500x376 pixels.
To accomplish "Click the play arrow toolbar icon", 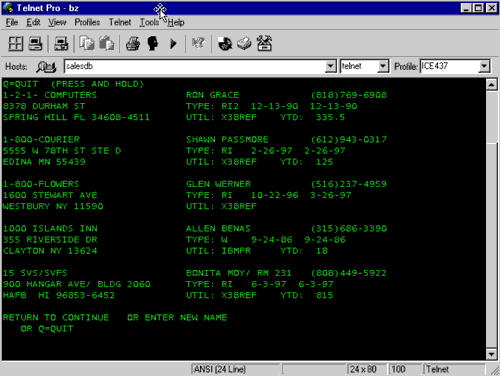I will point(173,44).
